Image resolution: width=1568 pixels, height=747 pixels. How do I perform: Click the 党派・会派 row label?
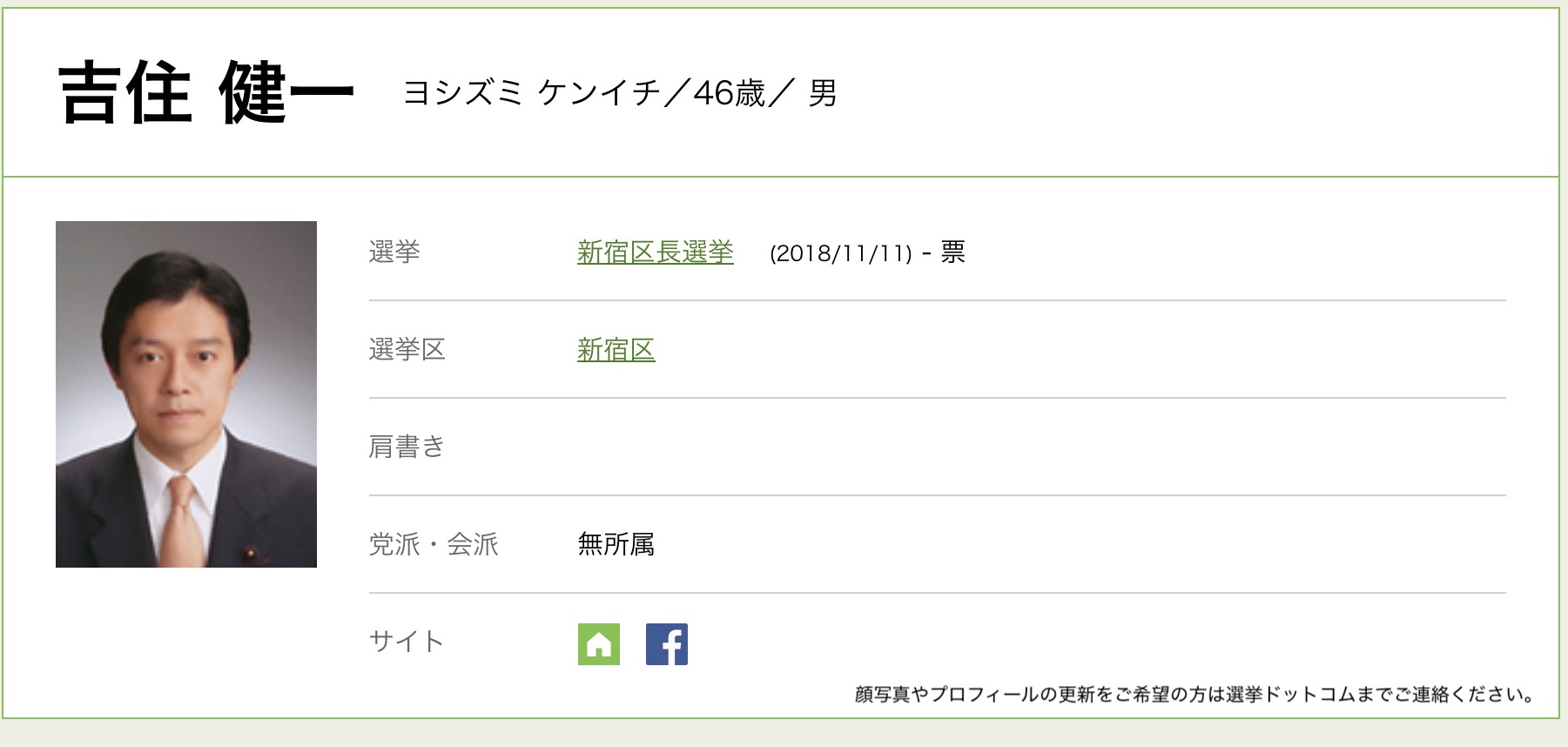pyautogui.click(x=434, y=545)
